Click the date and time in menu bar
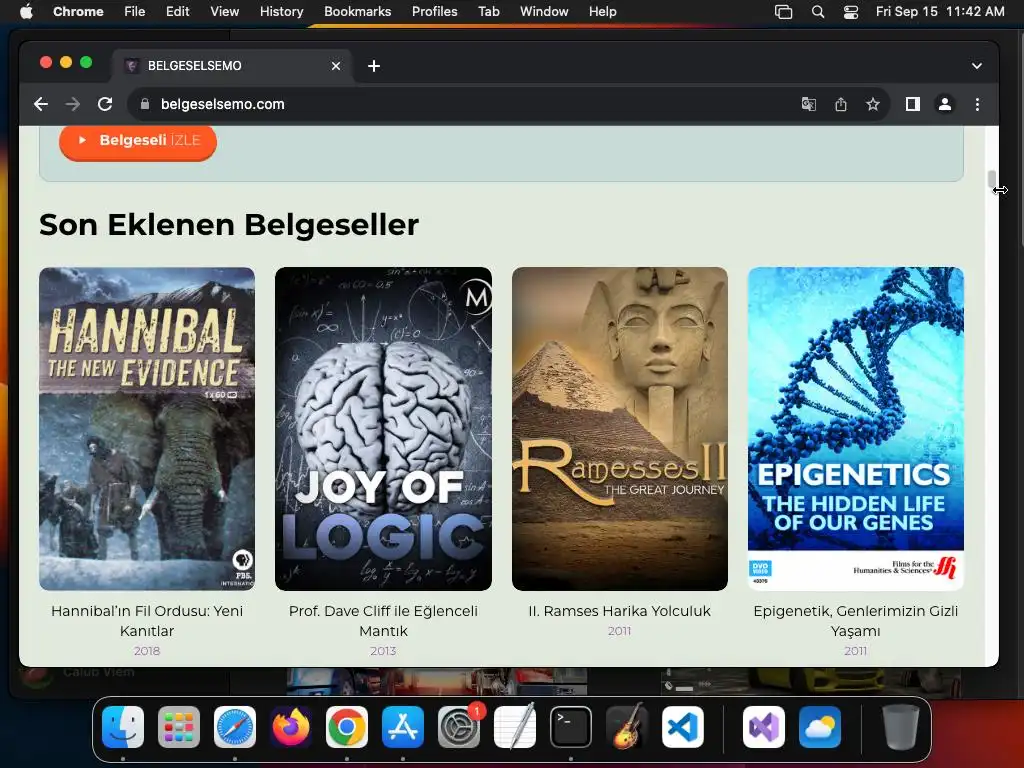Screen dimensions: 1024x768 click(940, 12)
